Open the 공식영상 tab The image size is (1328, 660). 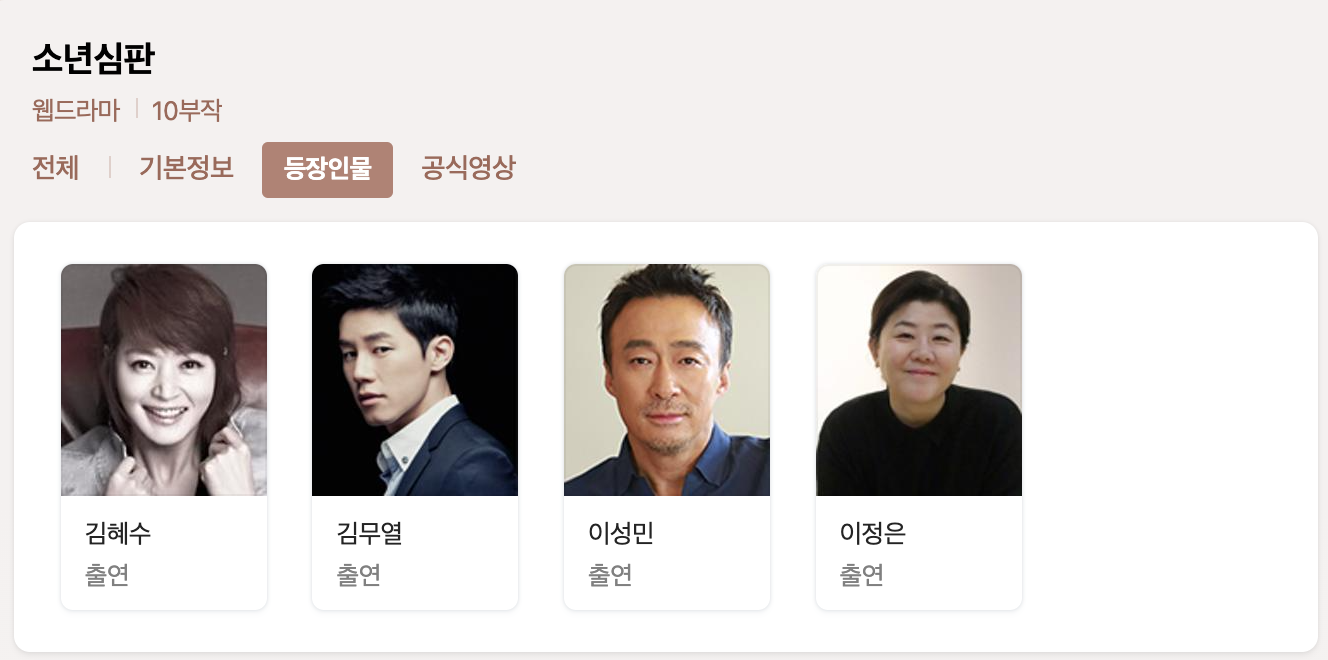click(x=468, y=168)
